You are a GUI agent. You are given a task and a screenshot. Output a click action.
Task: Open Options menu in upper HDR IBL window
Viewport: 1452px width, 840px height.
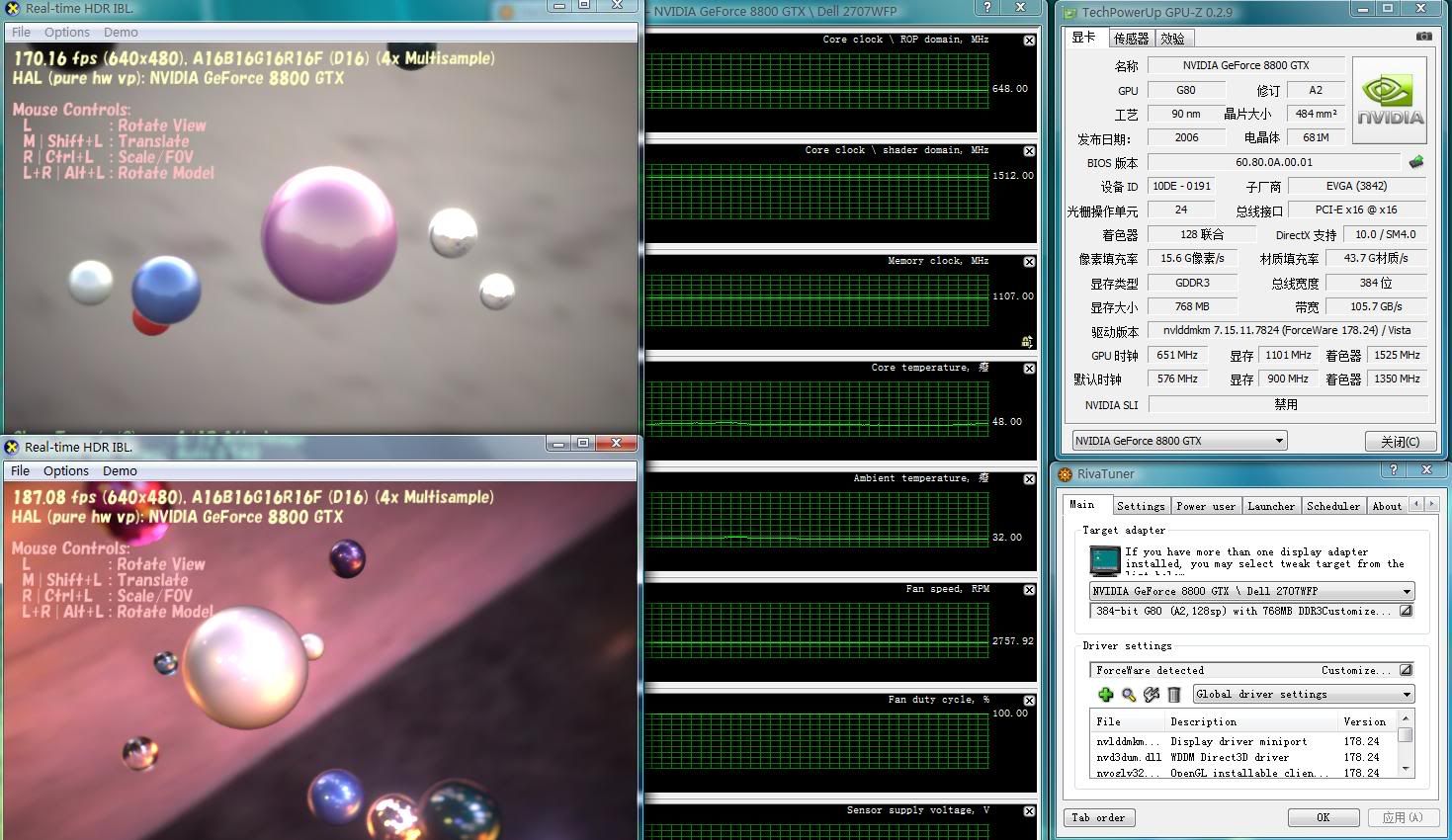point(66,32)
